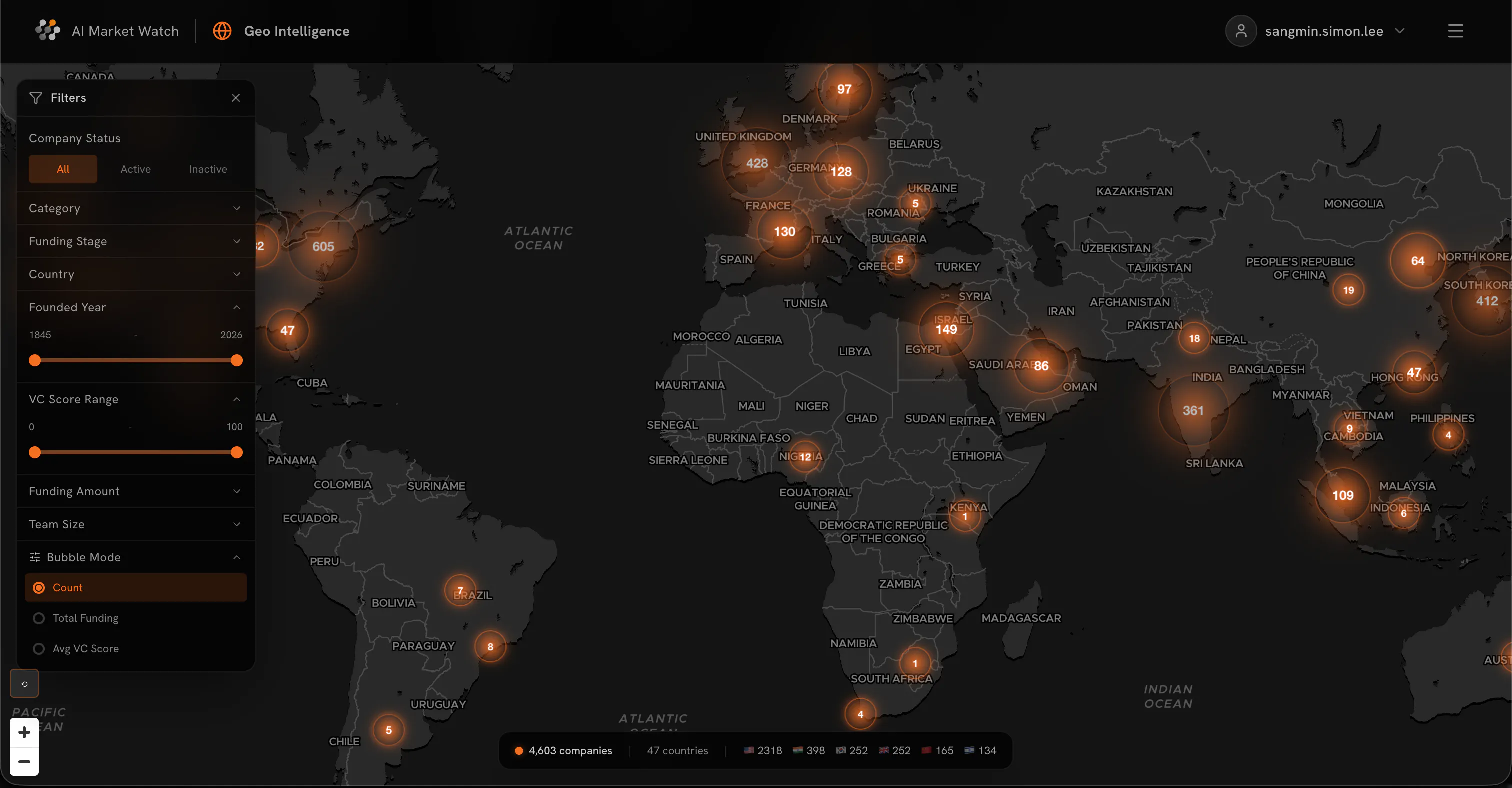1512x788 pixels.
Task: Open the 1 cluster in Kenya
Action: [x=965, y=517]
